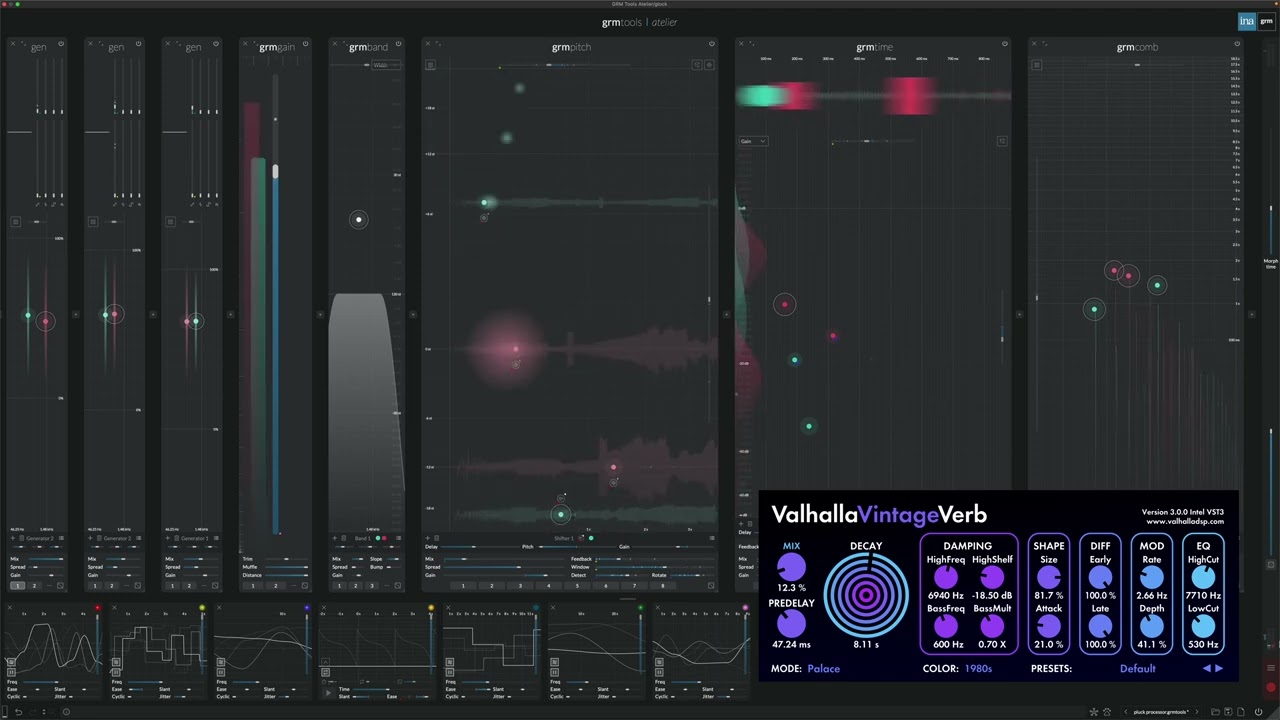Image resolution: width=1280 pixels, height=720 pixels.
Task: Click the pause icon in first LFO
Action: pyautogui.click(x=11, y=672)
